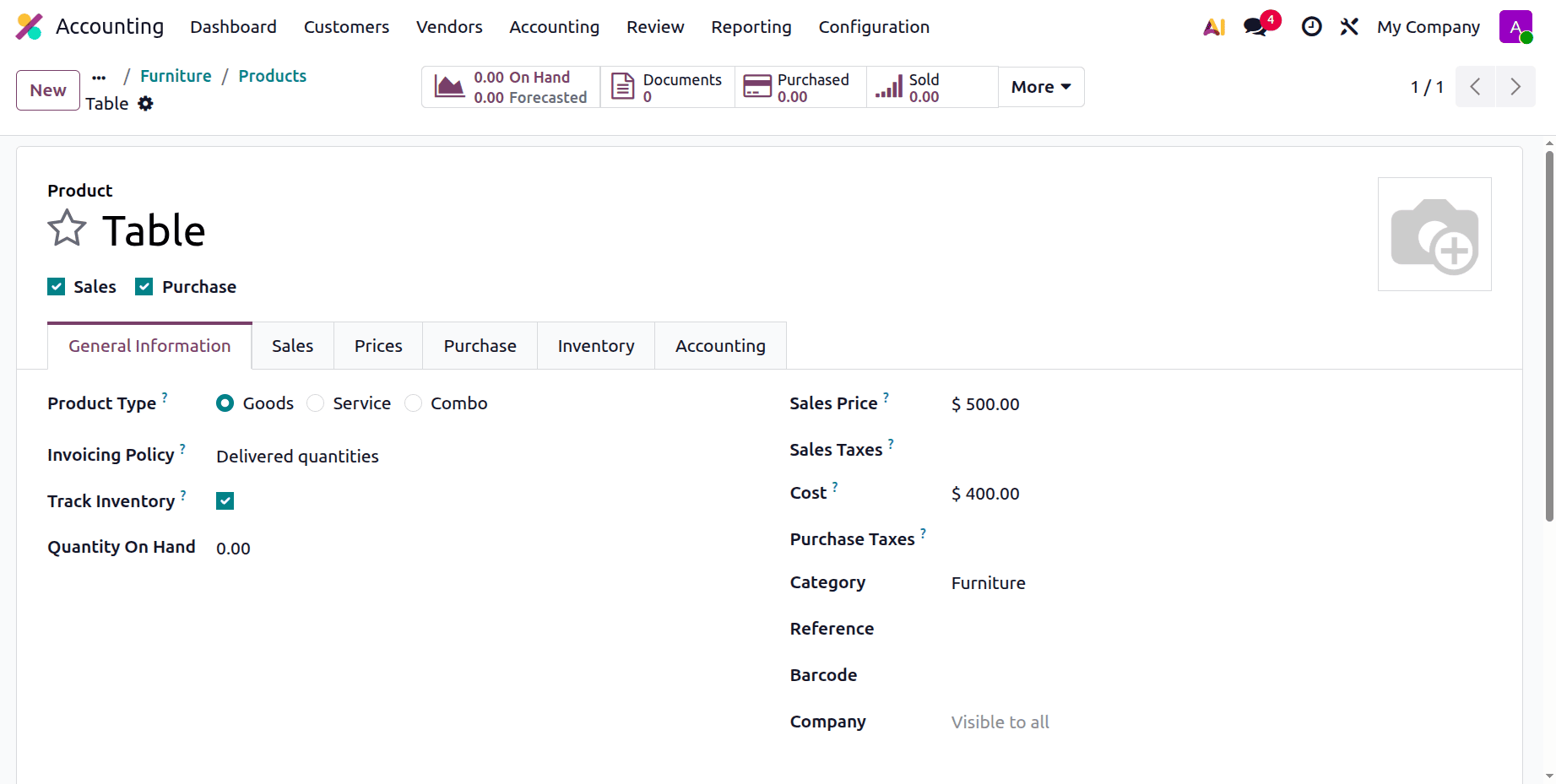Viewport: 1556px width, 784px height.
Task: Toggle the Sales checkbox
Action: [57, 287]
